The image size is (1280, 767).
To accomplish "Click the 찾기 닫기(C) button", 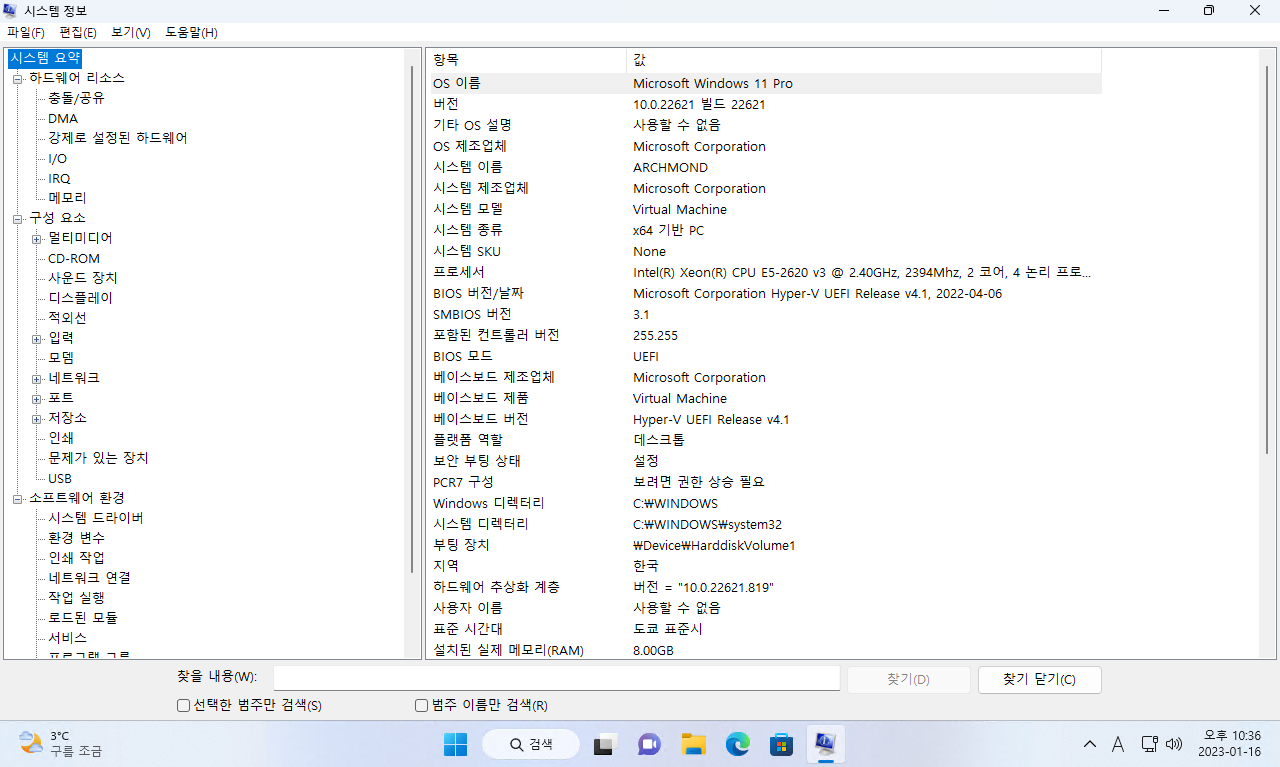I will pyautogui.click(x=1040, y=680).
